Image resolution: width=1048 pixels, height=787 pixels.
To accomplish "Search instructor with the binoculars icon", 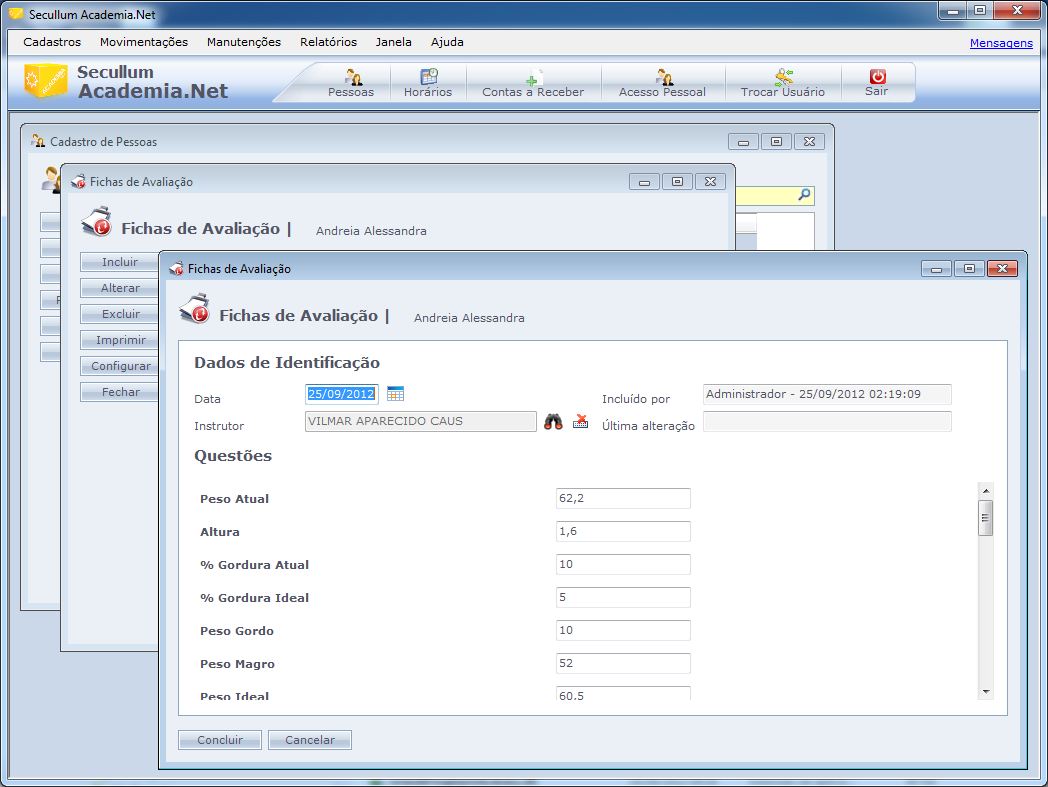I will tap(553, 422).
